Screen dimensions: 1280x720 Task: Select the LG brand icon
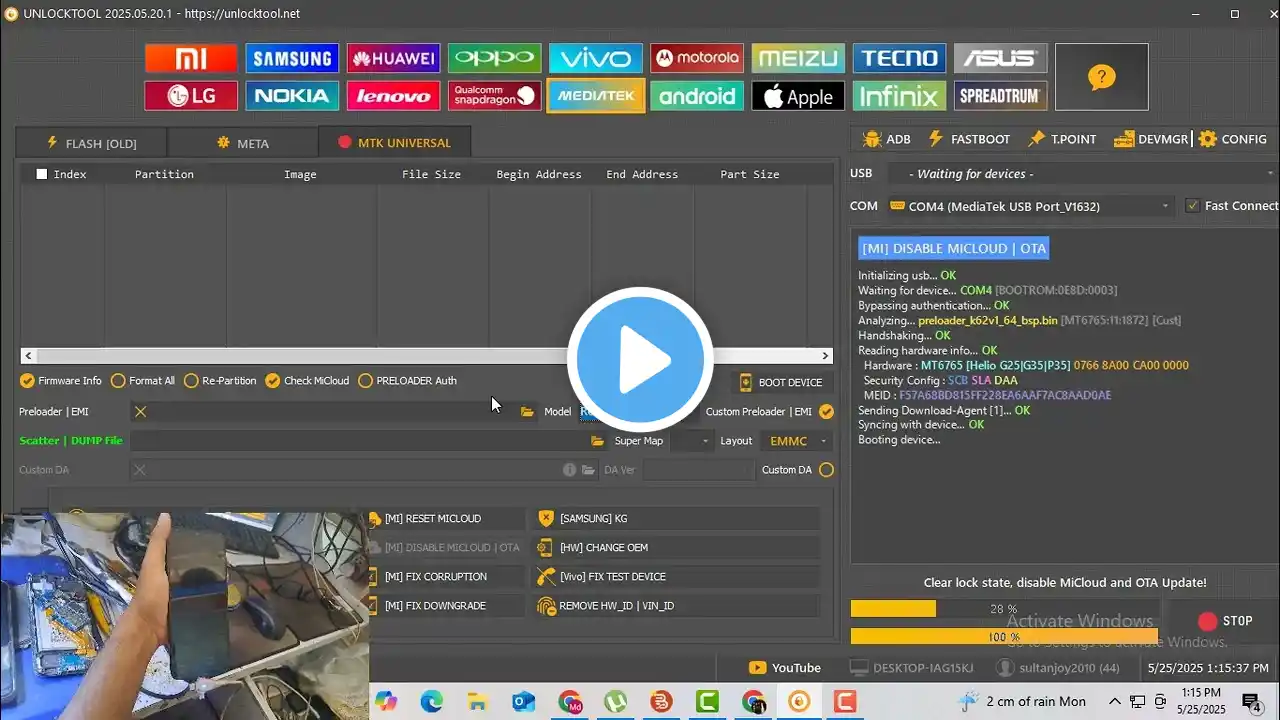191,96
